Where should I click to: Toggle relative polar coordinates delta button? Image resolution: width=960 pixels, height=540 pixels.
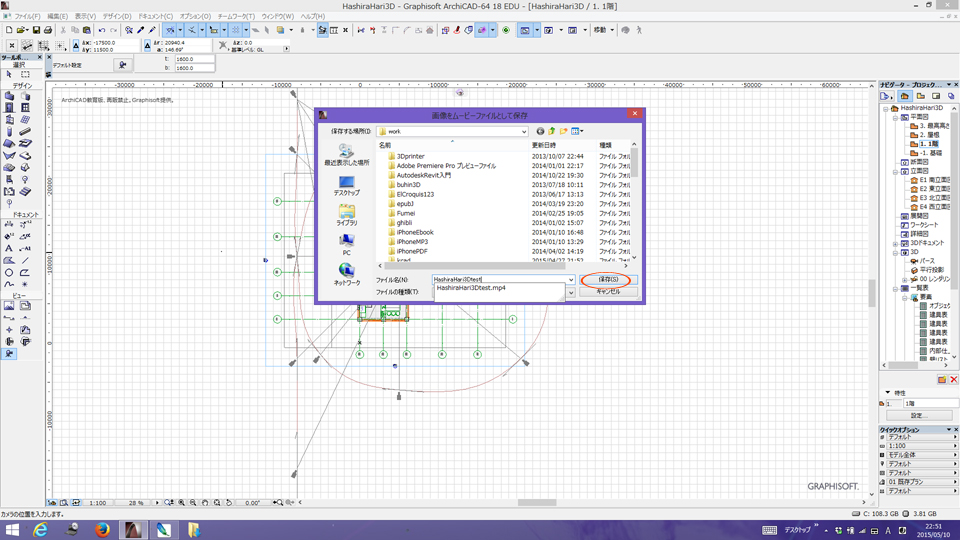point(147,46)
